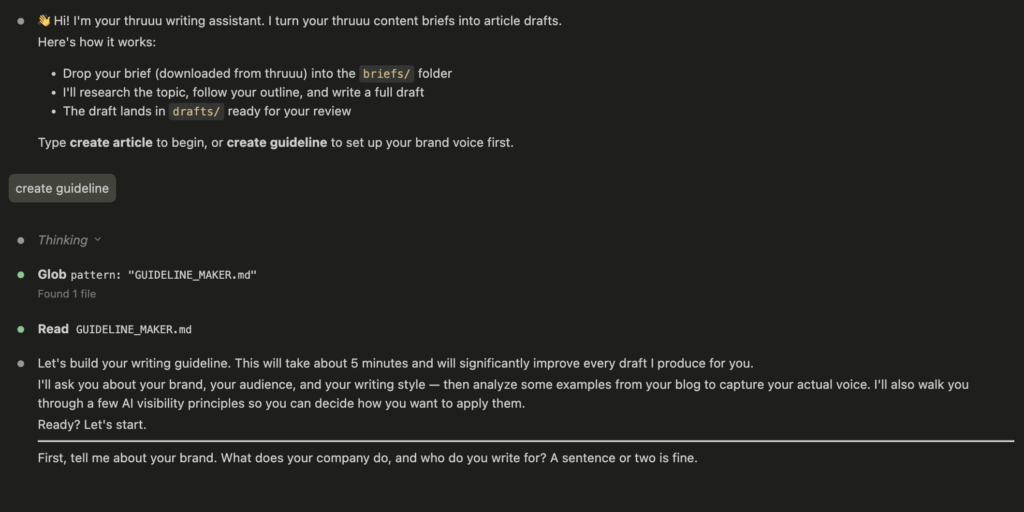Click the gray dot beside the greeting message
The image size is (1024, 512).
(21, 20)
